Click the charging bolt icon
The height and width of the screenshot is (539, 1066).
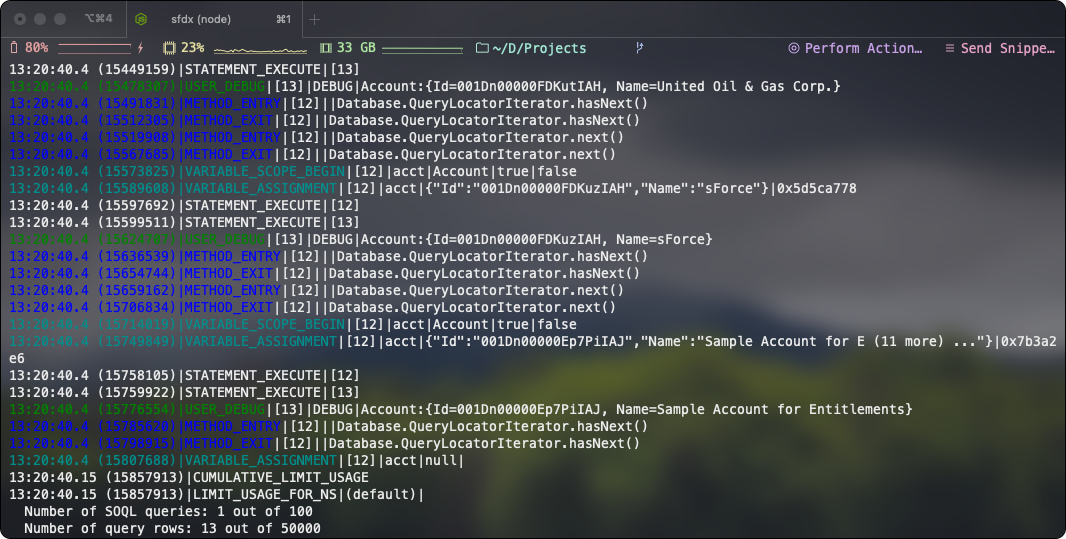click(x=140, y=48)
